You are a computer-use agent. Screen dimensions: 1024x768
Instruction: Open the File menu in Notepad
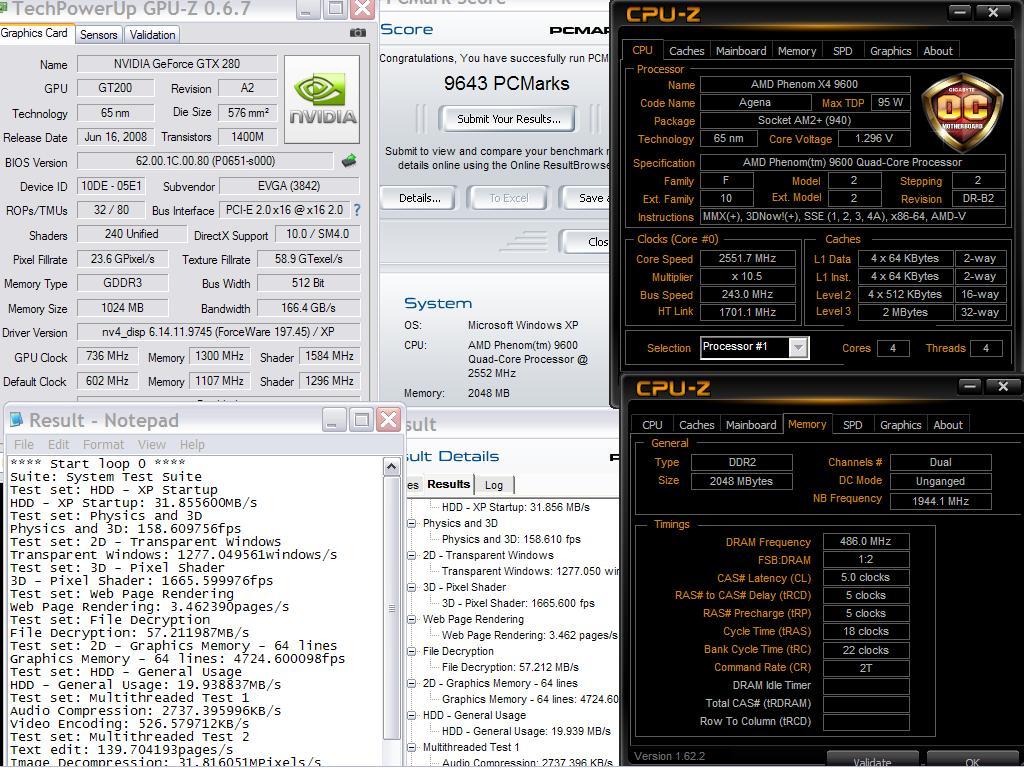24,445
